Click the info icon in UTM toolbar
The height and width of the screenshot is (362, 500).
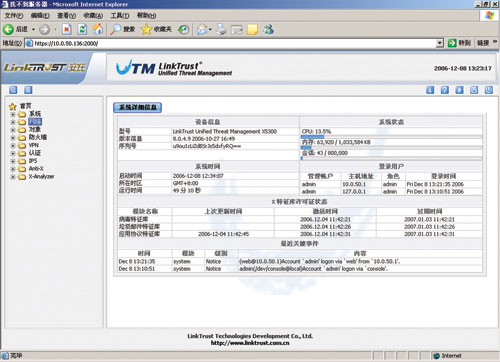[x=430, y=90]
